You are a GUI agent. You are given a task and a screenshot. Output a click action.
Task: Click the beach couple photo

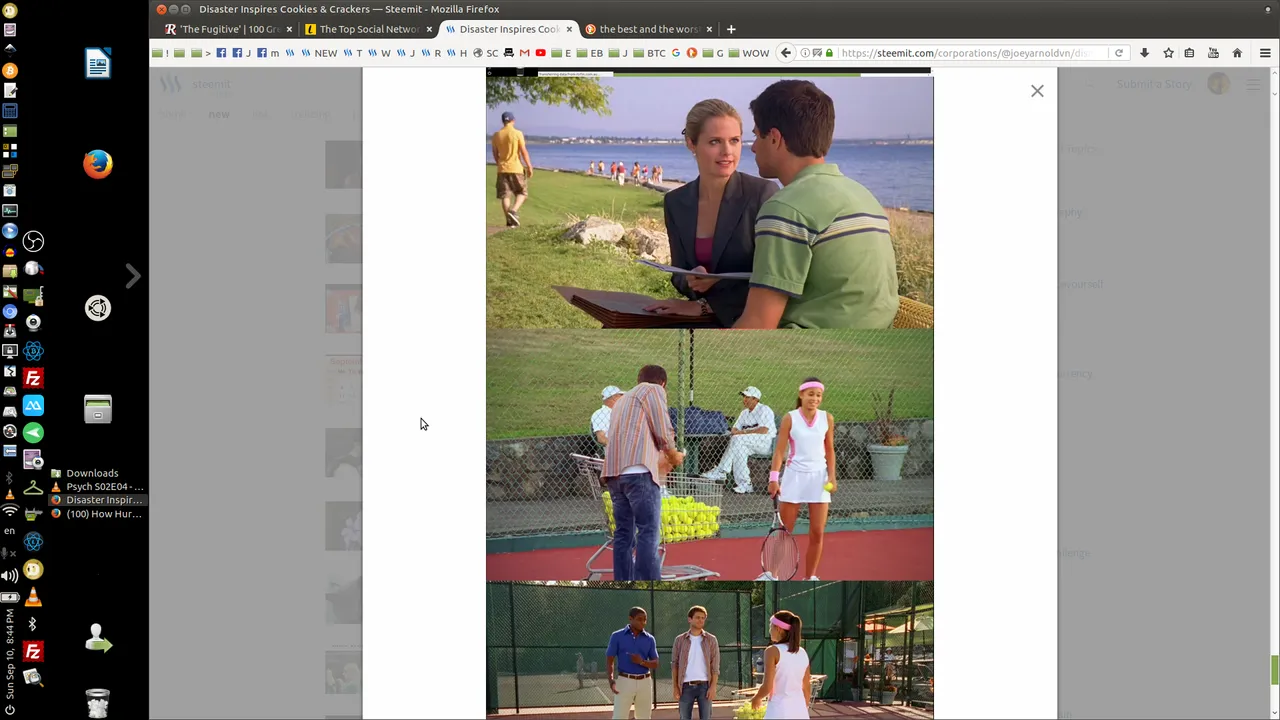[709, 203]
